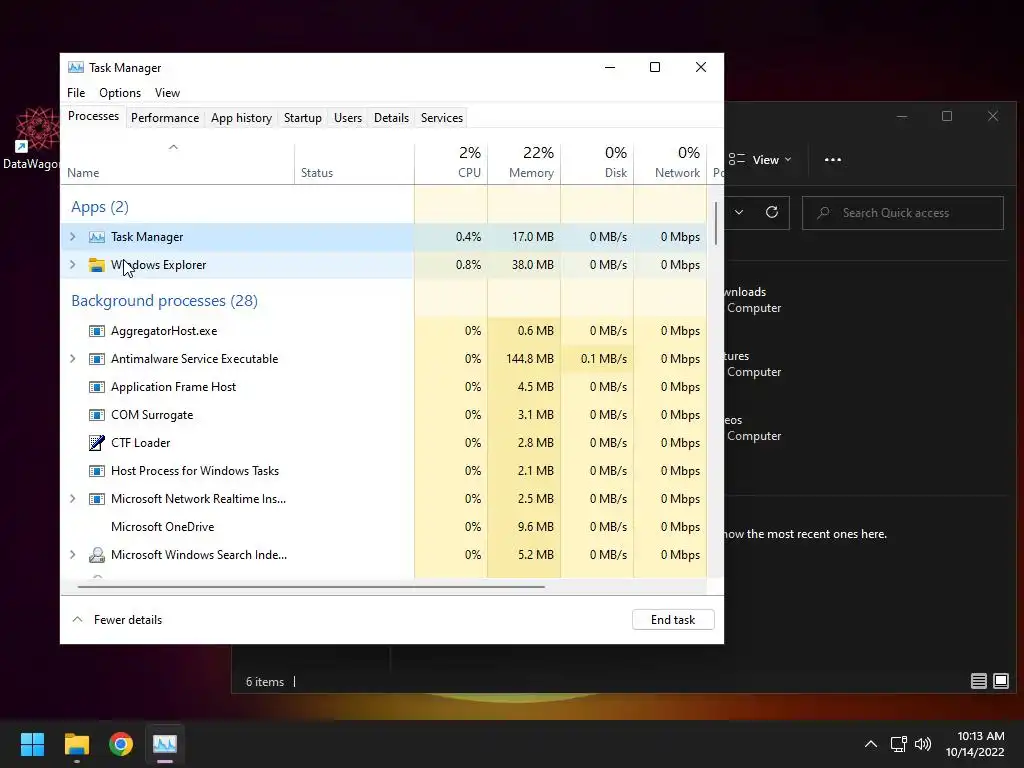The image size is (1024, 768).
Task: Click the Host Process for Windows Tasks icon
Action: (97, 471)
